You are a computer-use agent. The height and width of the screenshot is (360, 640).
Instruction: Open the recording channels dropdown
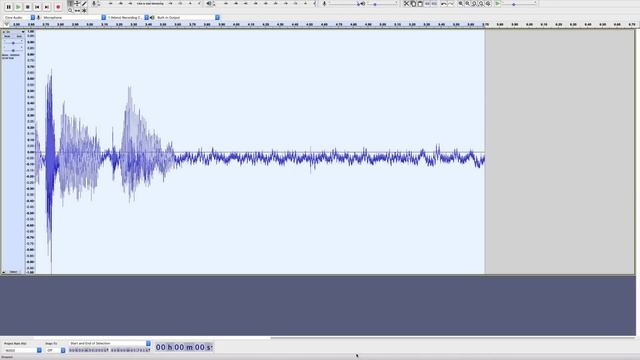pos(128,18)
